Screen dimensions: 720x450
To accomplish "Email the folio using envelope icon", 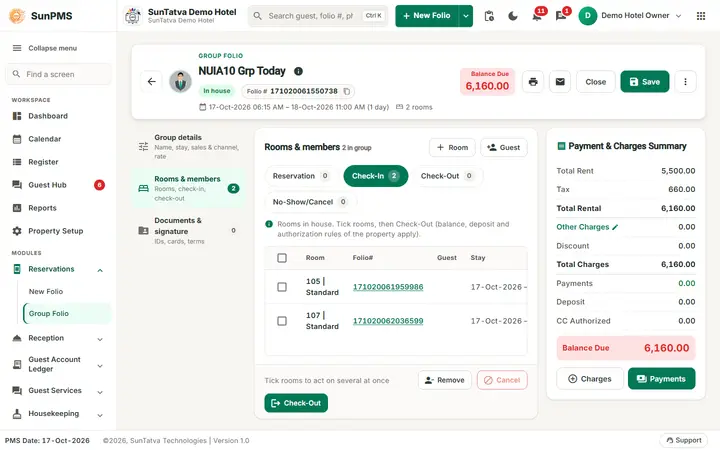I will tap(560, 82).
